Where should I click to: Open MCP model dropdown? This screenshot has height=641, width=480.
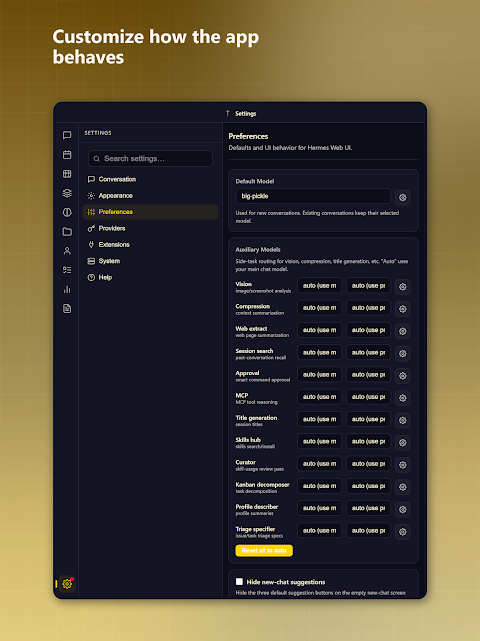tap(319, 397)
